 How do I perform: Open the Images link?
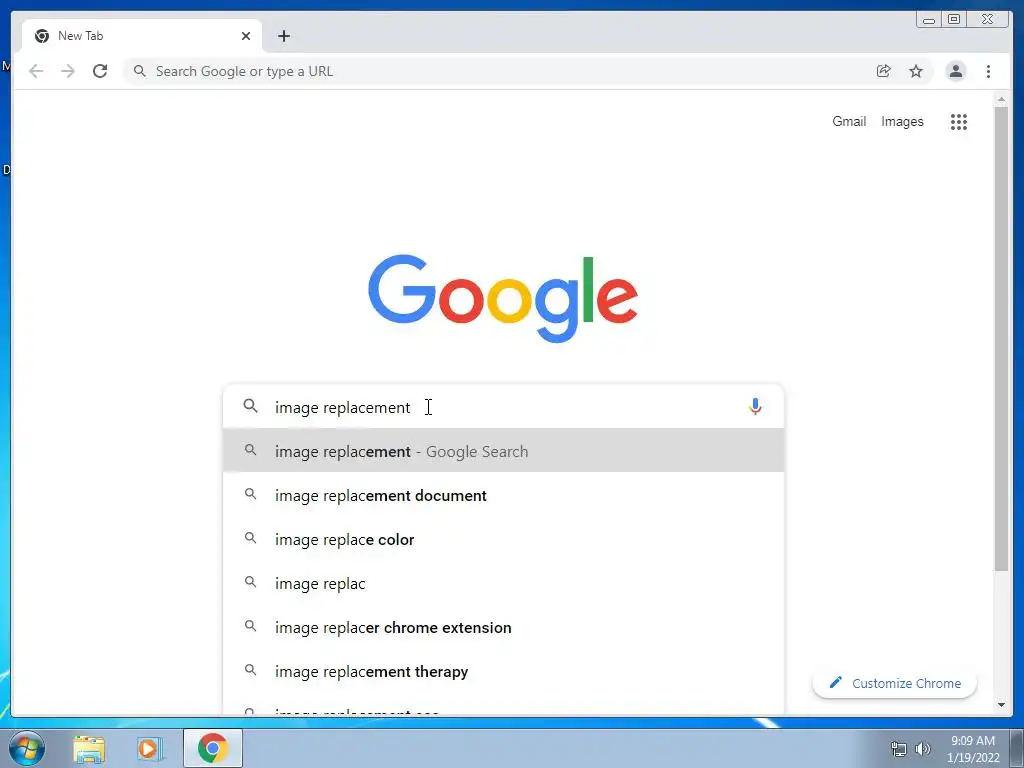point(902,121)
